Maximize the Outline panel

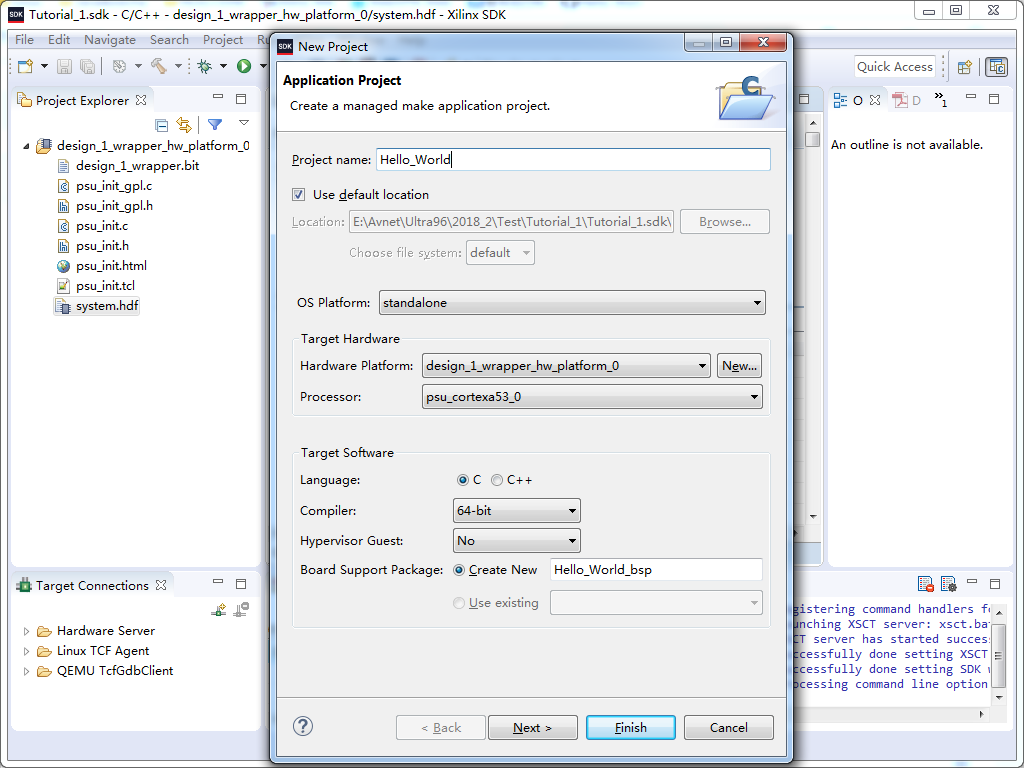(994, 99)
